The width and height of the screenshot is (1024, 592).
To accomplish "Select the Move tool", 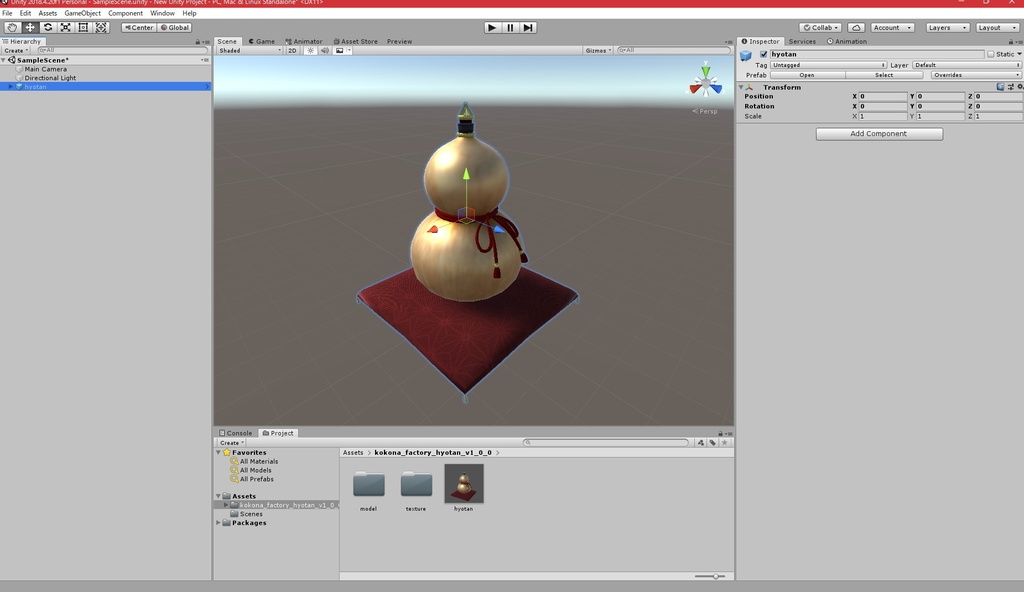I will click(28, 27).
